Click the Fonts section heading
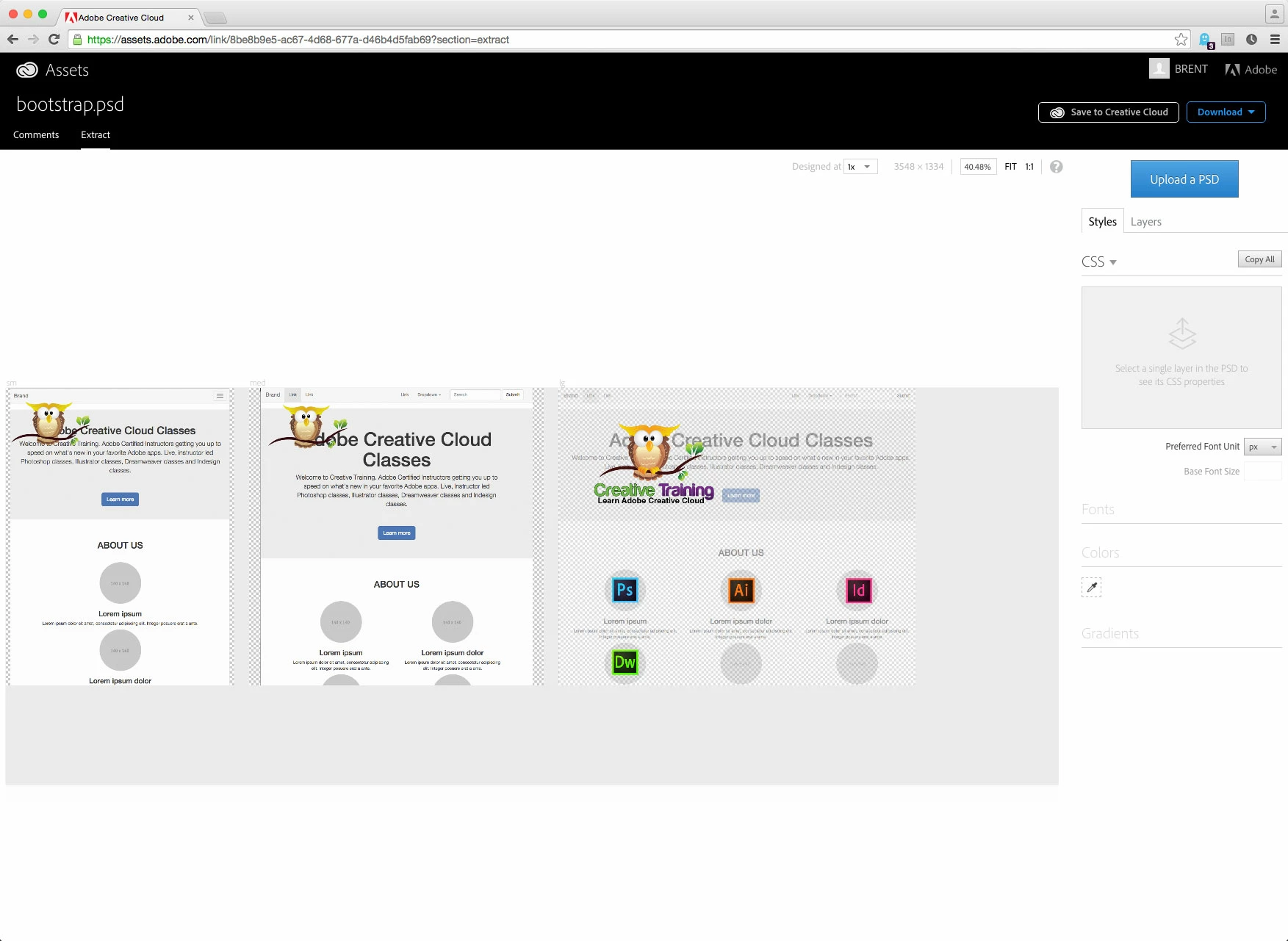The height and width of the screenshot is (941, 1288). coord(1098,509)
